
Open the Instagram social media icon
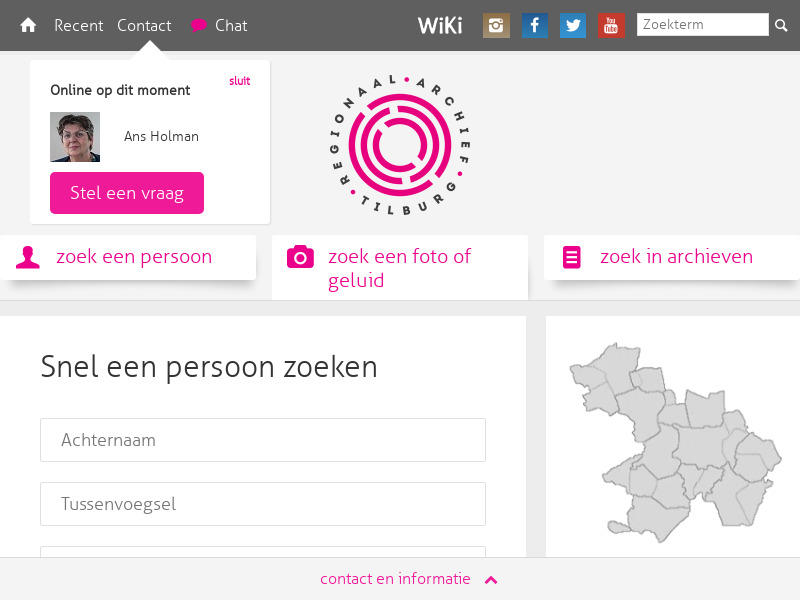tap(496, 25)
